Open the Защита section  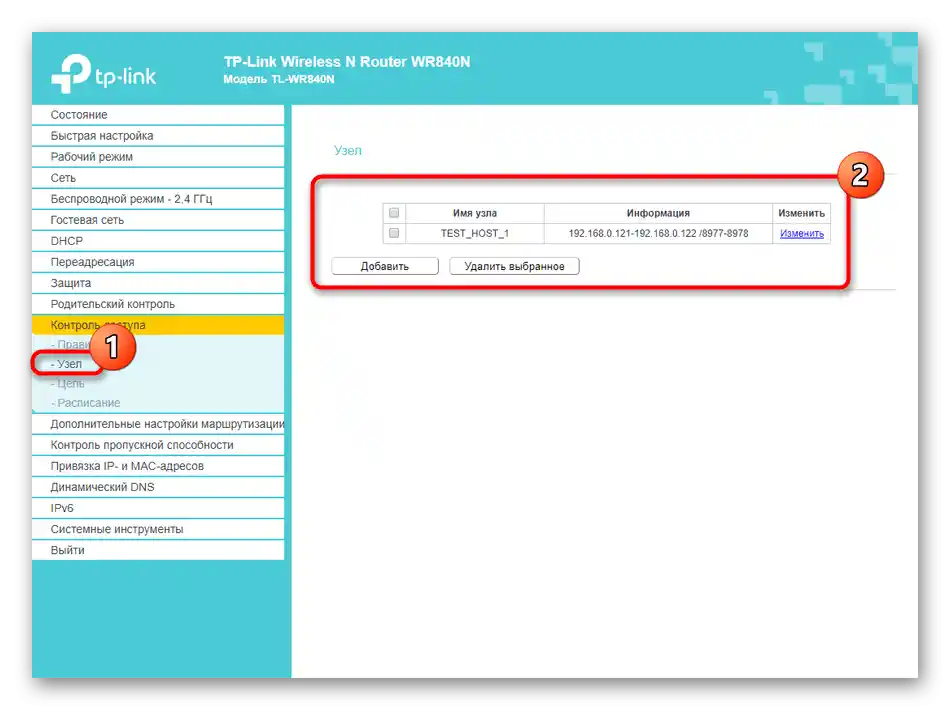(158, 283)
